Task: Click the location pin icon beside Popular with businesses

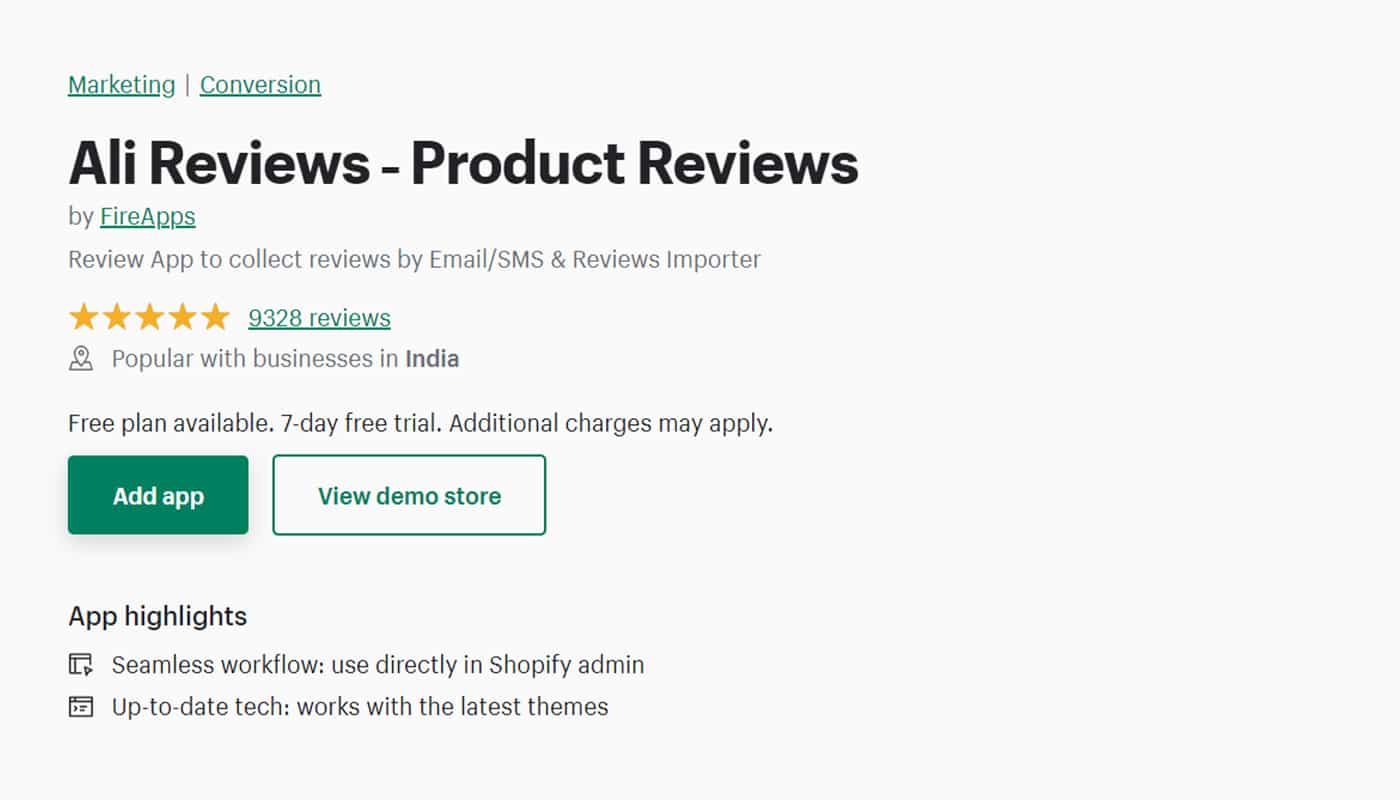Action: (81, 359)
